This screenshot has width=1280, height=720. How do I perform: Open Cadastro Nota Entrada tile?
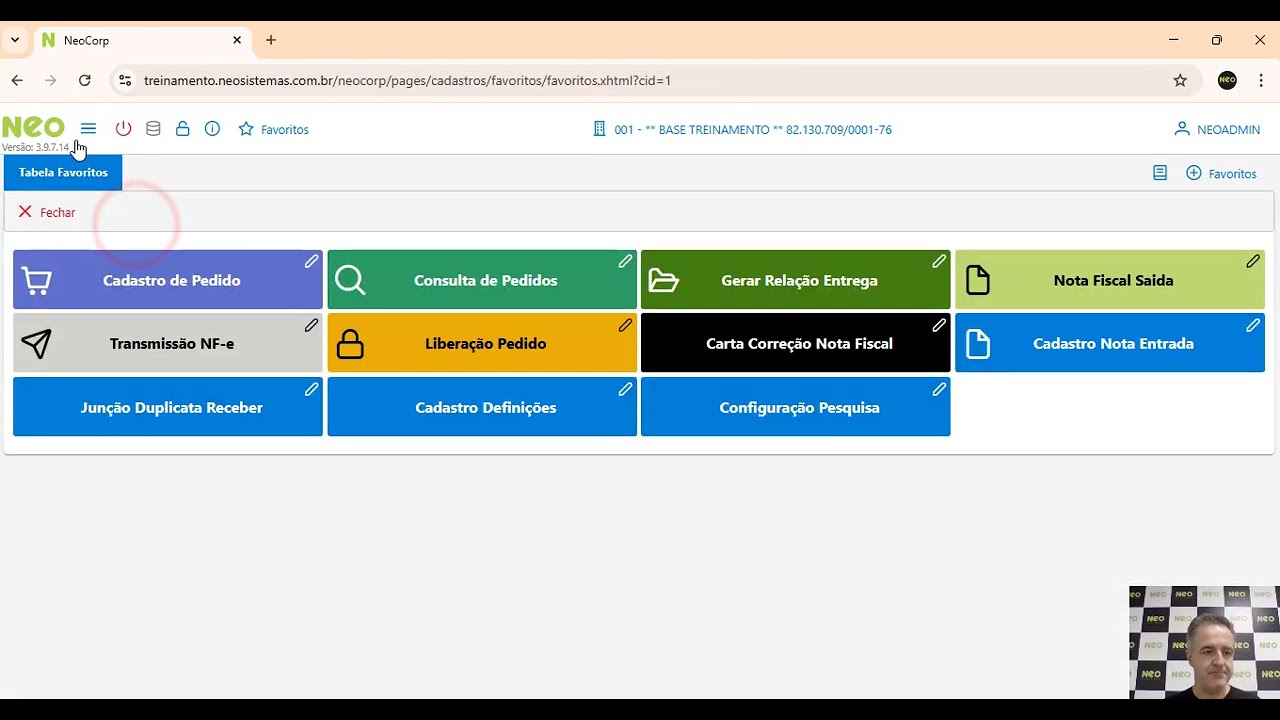(x=1110, y=343)
